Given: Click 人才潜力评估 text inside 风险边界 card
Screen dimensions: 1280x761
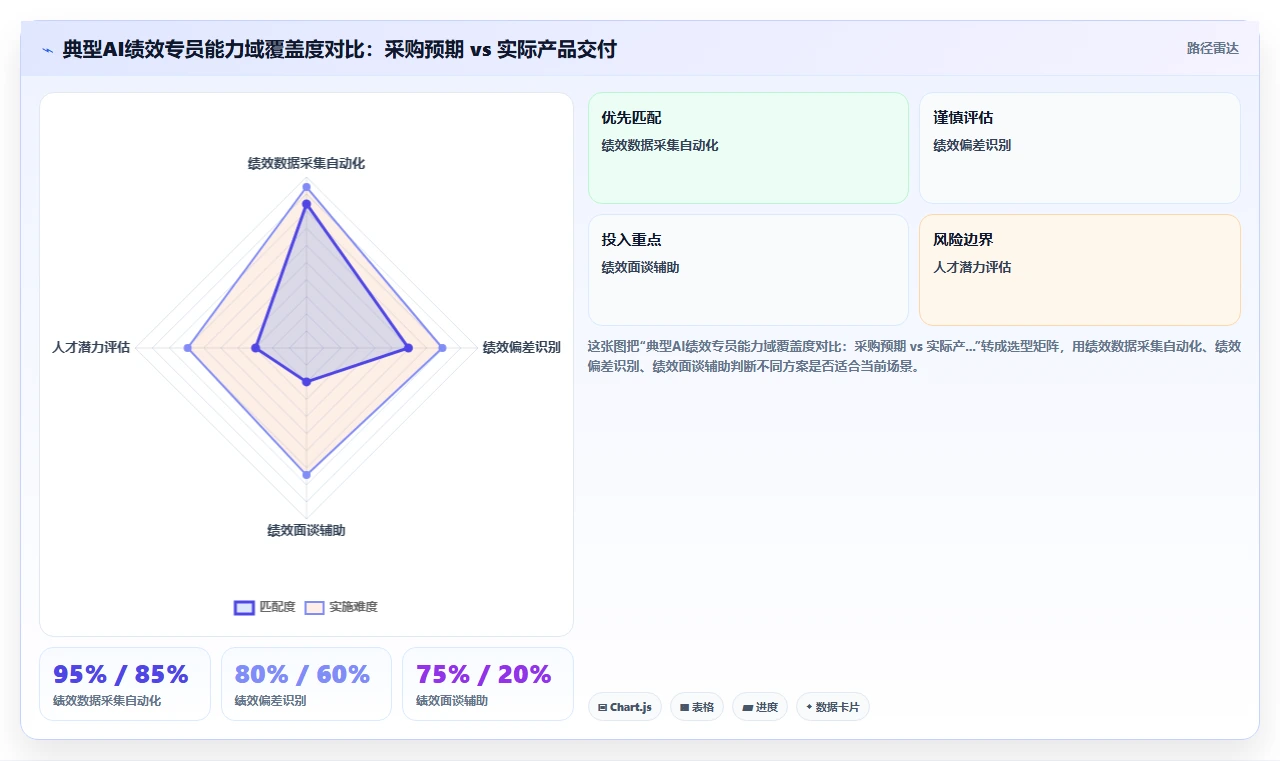Looking at the screenshot, I should (972, 267).
